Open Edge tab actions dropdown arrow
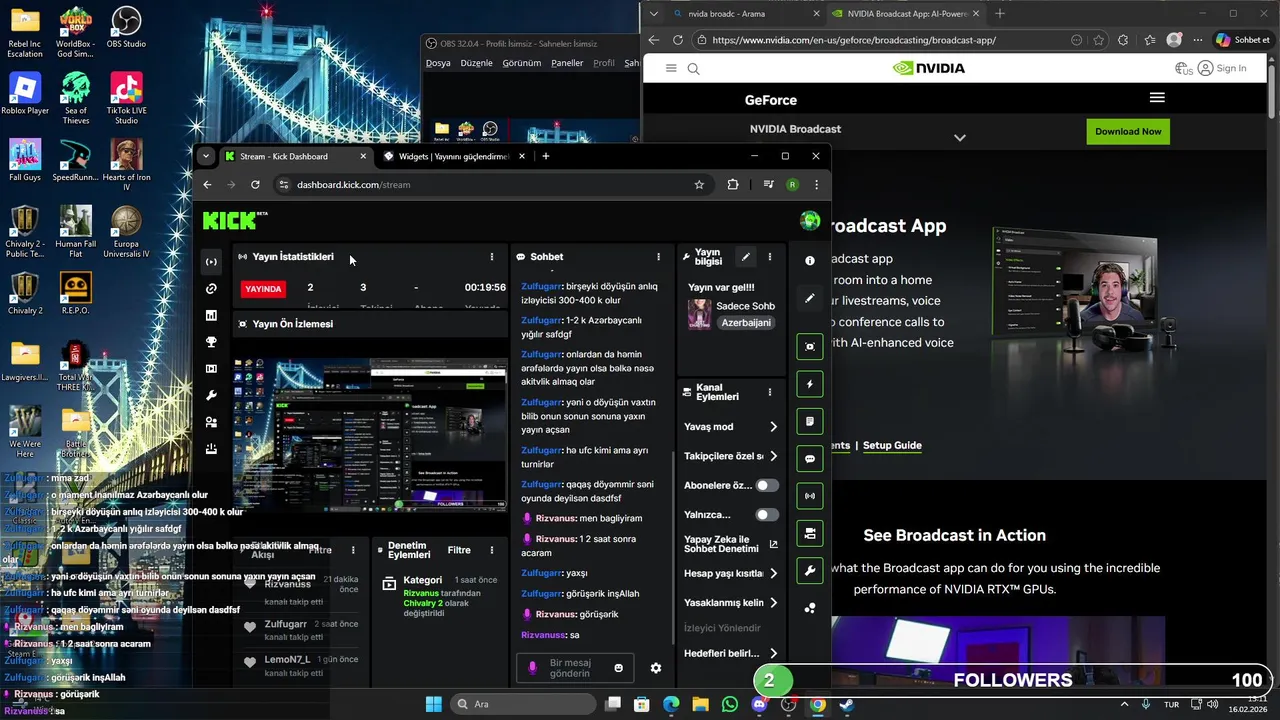Image resolution: width=1280 pixels, height=720 pixels. [653, 14]
